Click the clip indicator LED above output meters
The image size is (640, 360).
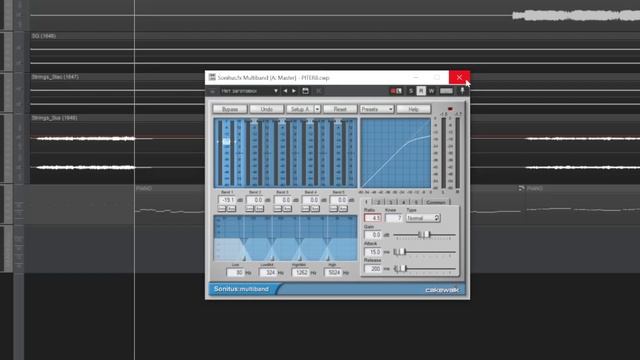pyautogui.click(x=450, y=109)
